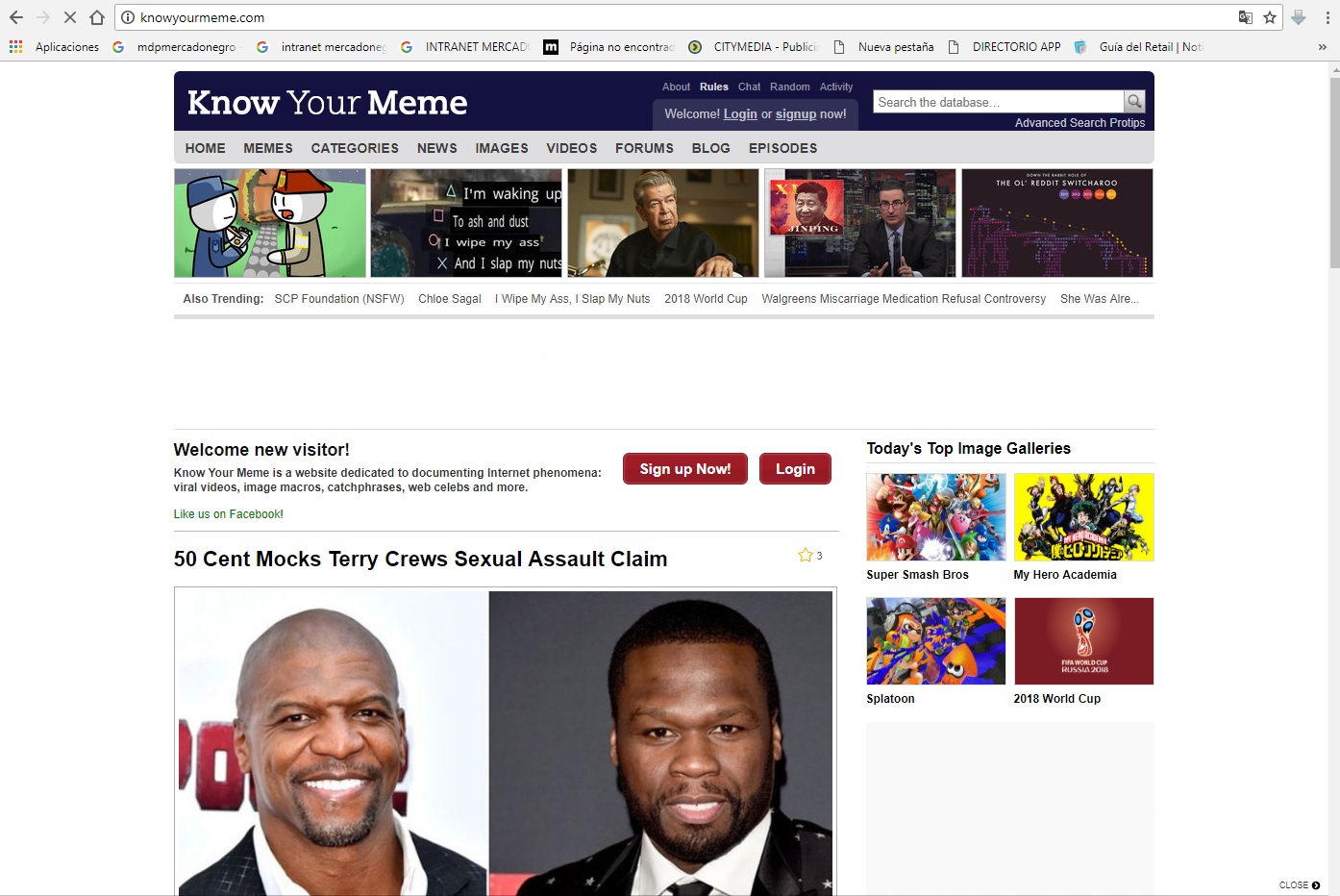Click the Login link in welcome banner

[x=740, y=113]
